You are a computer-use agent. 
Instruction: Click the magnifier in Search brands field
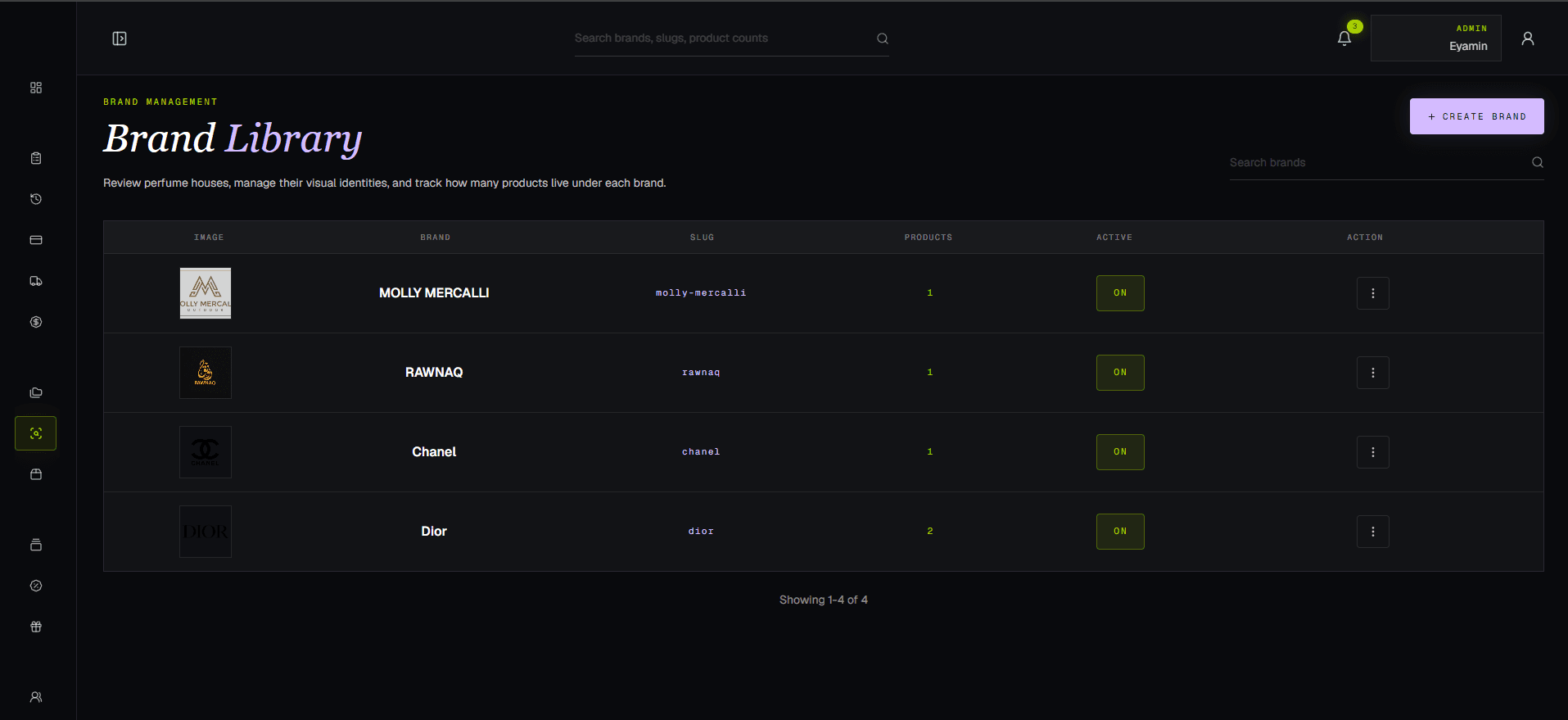1538,162
